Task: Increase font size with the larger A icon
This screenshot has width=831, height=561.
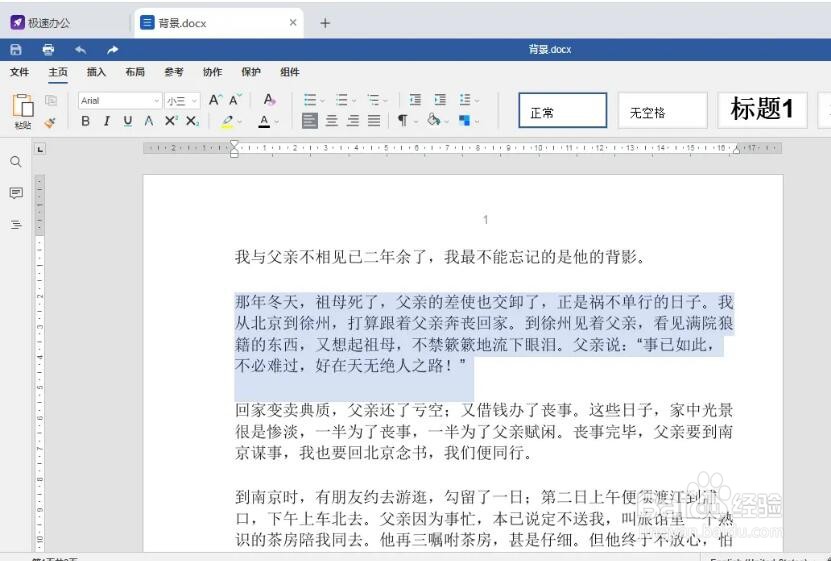Action: 215,100
